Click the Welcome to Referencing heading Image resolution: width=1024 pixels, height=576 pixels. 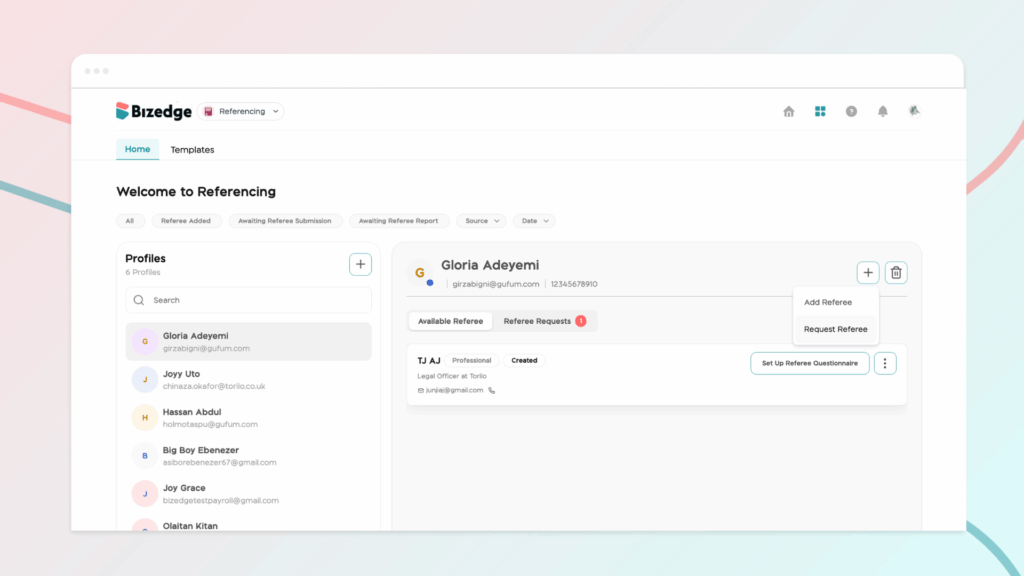pos(196,192)
